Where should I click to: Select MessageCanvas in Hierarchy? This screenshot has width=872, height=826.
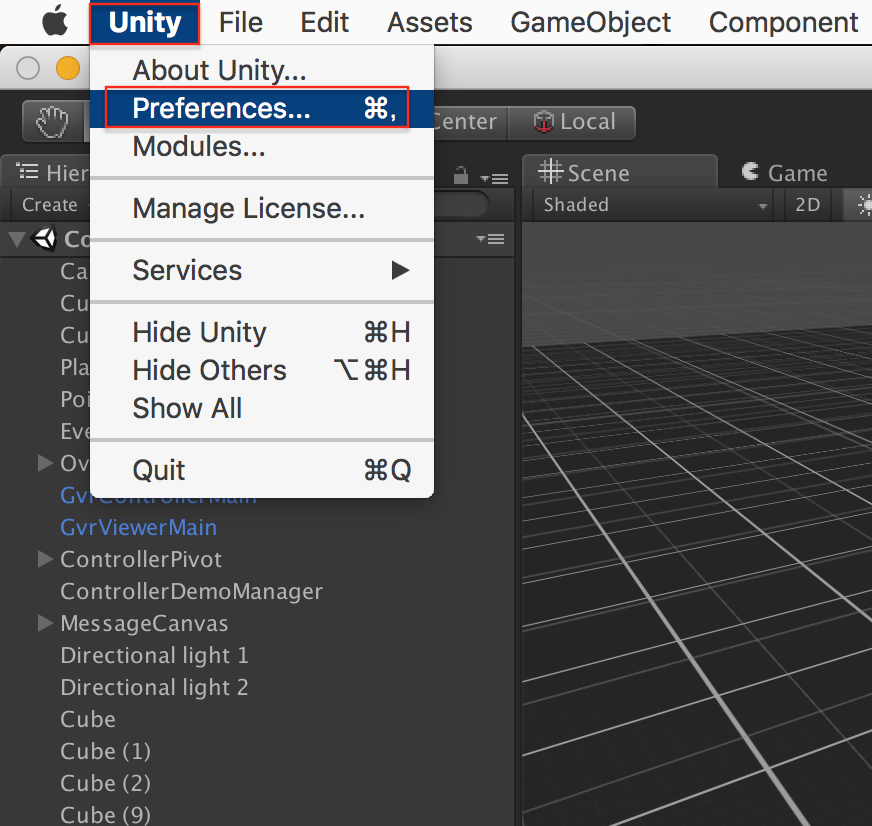tap(144, 624)
